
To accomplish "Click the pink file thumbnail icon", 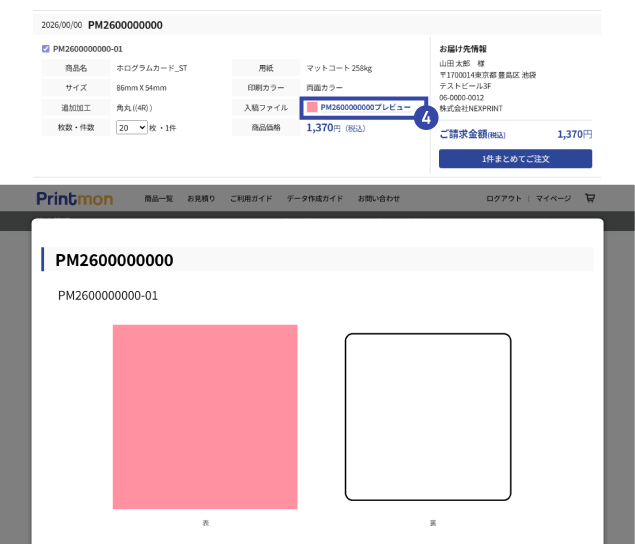I will [312, 107].
